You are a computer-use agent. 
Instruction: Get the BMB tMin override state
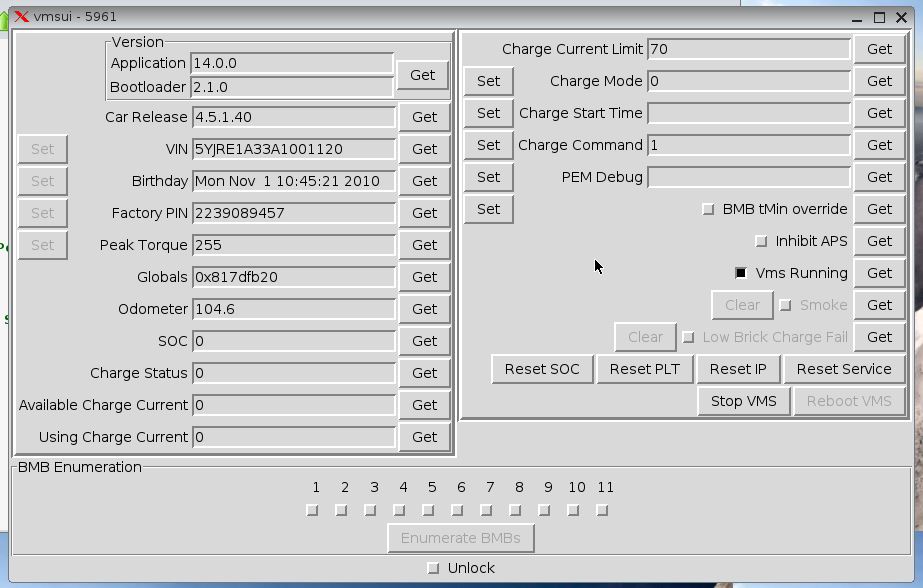click(x=879, y=209)
